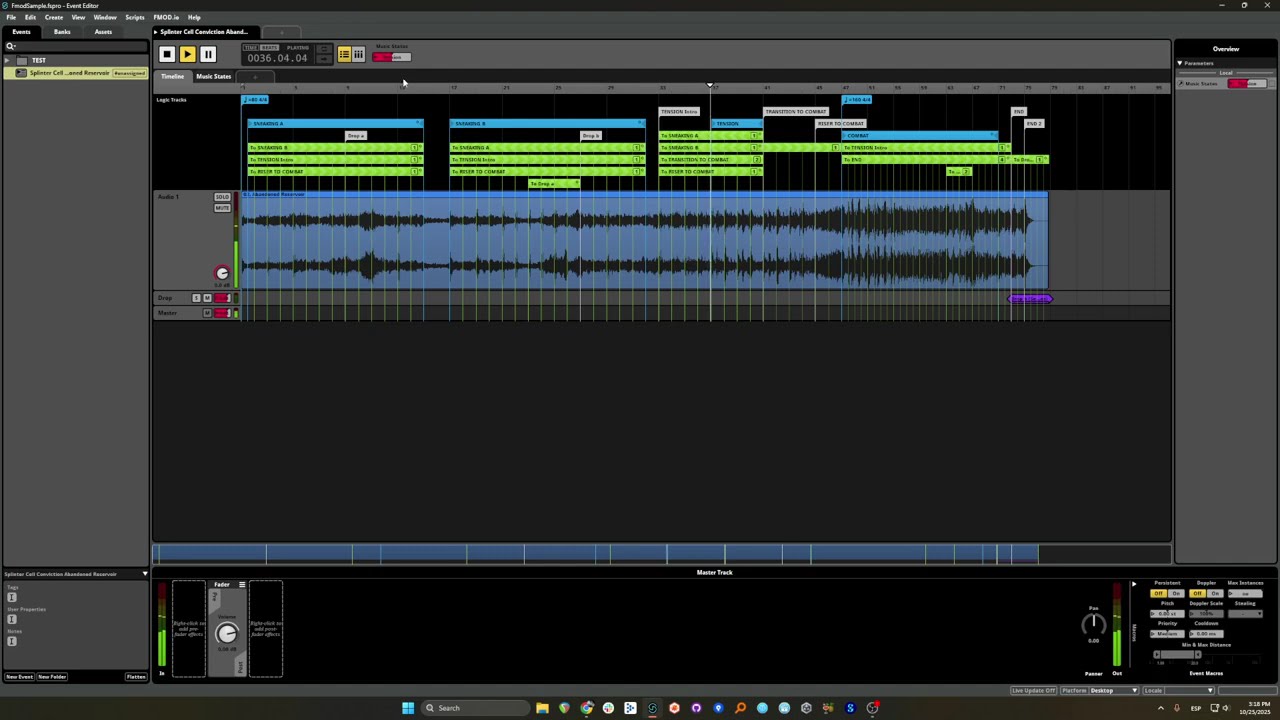Set Doppler to On
This screenshot has height=720, width=1280.
[1215, 594]
